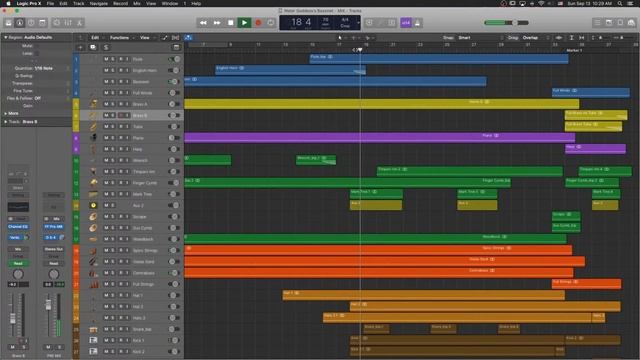The height and width of the screenshot is (360, 640).
Task: Adjust the master volume slider
Action: [x=507, y=23]
